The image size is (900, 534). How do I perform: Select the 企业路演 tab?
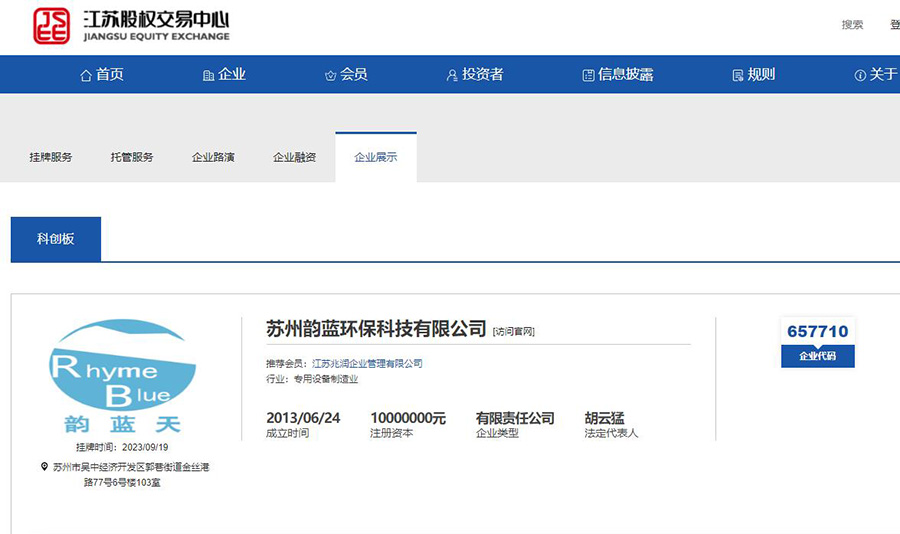[213, 157]
